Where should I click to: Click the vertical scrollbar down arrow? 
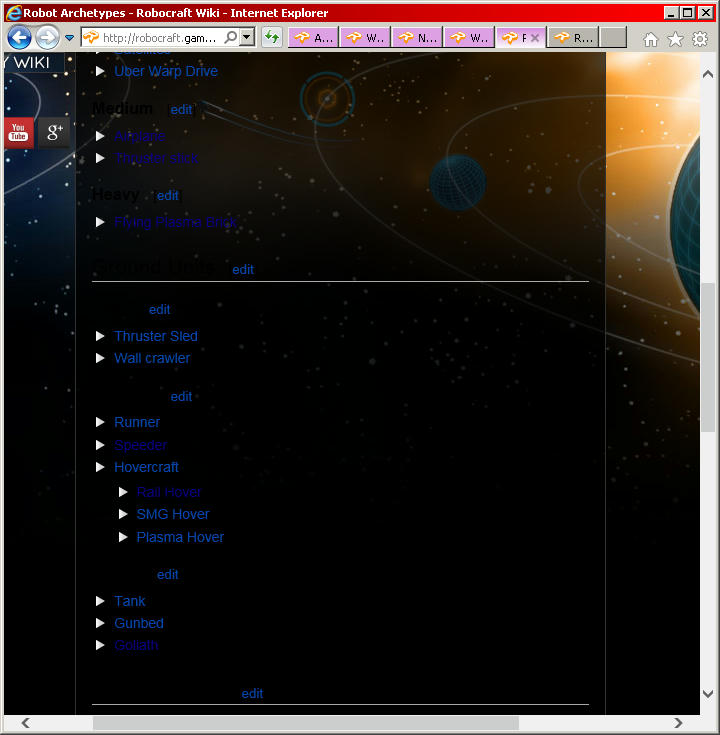(708, 694)
